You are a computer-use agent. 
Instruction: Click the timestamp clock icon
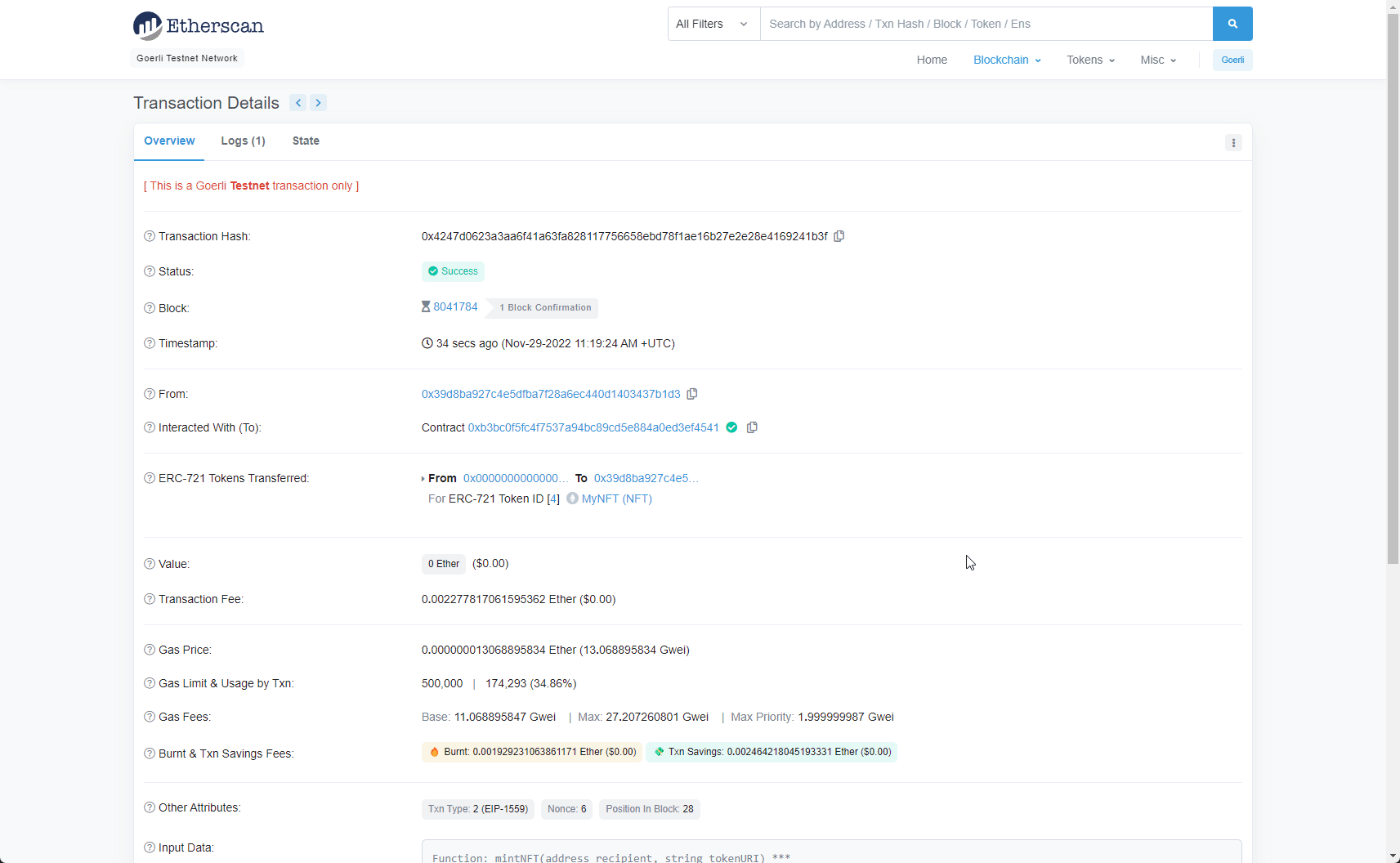point(426,343)
